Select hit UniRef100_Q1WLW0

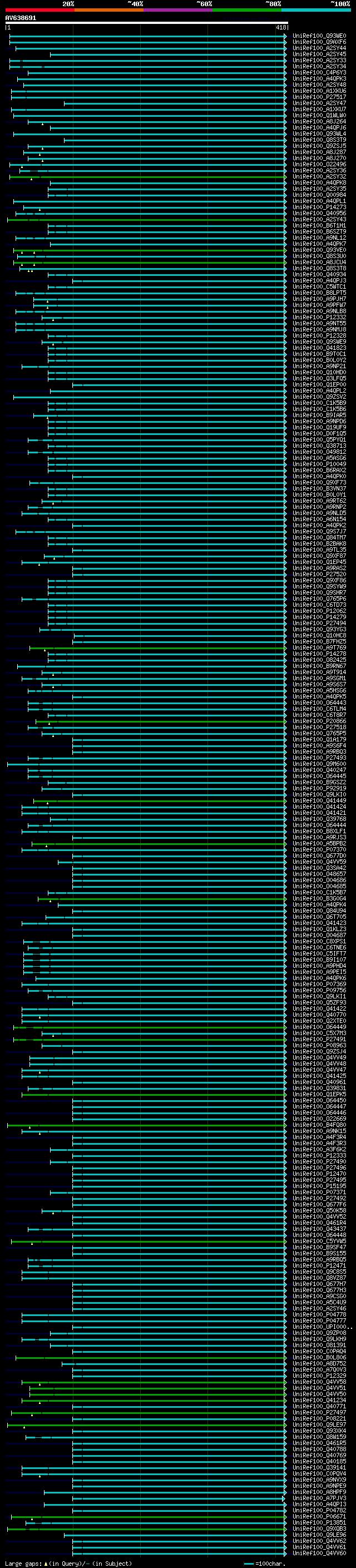[x=319, y=116]
